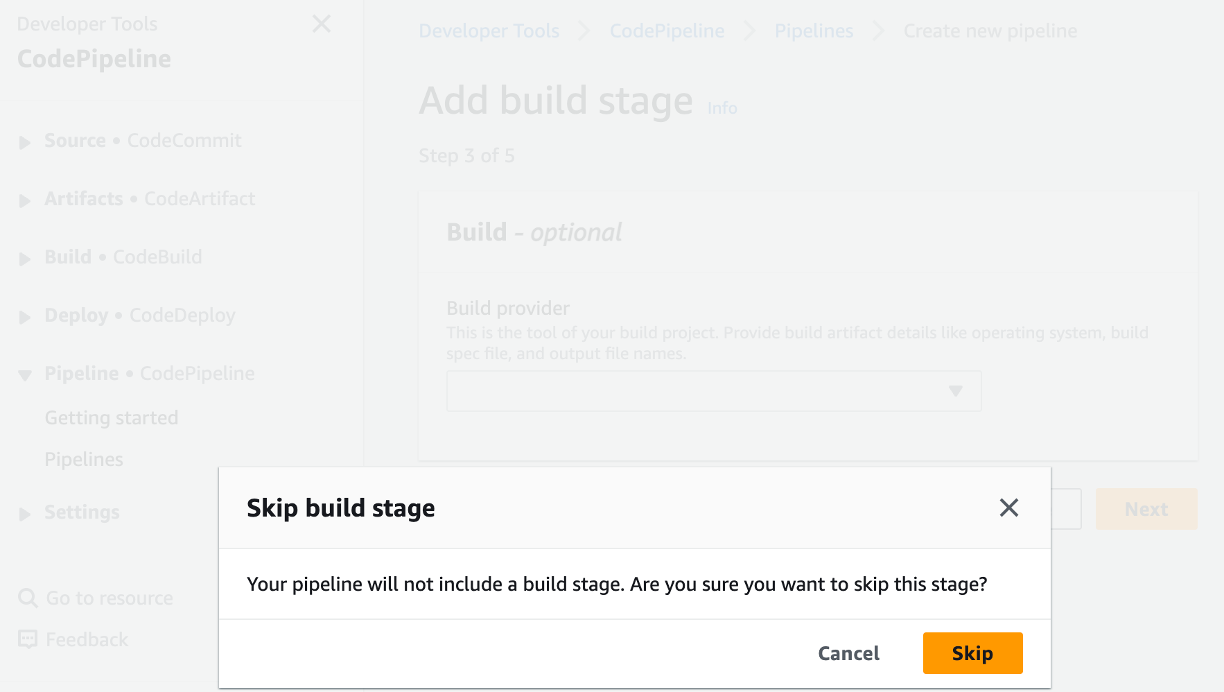The width and height of the screenshot is (1224, 692).
Task: Go to CodePipeline breadcrumb link
Action: [x=667, y=31]
